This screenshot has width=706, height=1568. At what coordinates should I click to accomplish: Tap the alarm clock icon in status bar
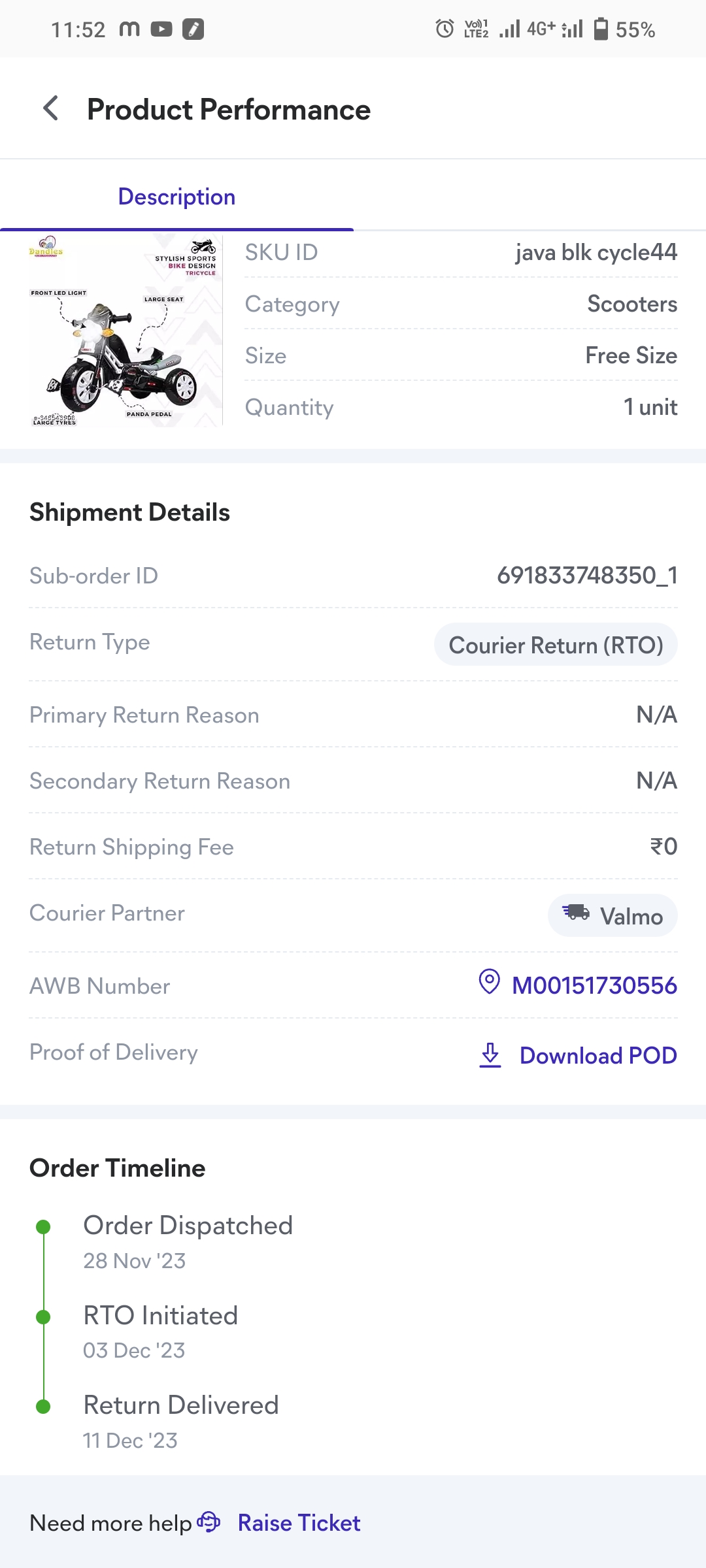pyautogui.click(x=445, y=29)
